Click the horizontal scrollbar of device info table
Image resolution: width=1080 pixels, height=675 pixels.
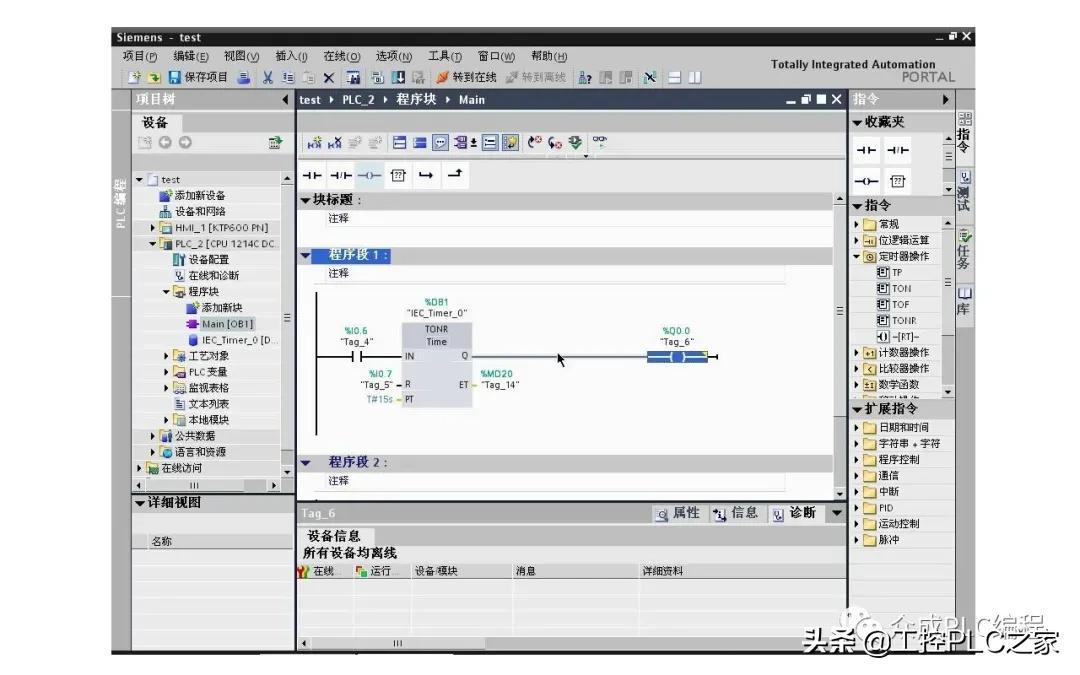pos(397,643)
